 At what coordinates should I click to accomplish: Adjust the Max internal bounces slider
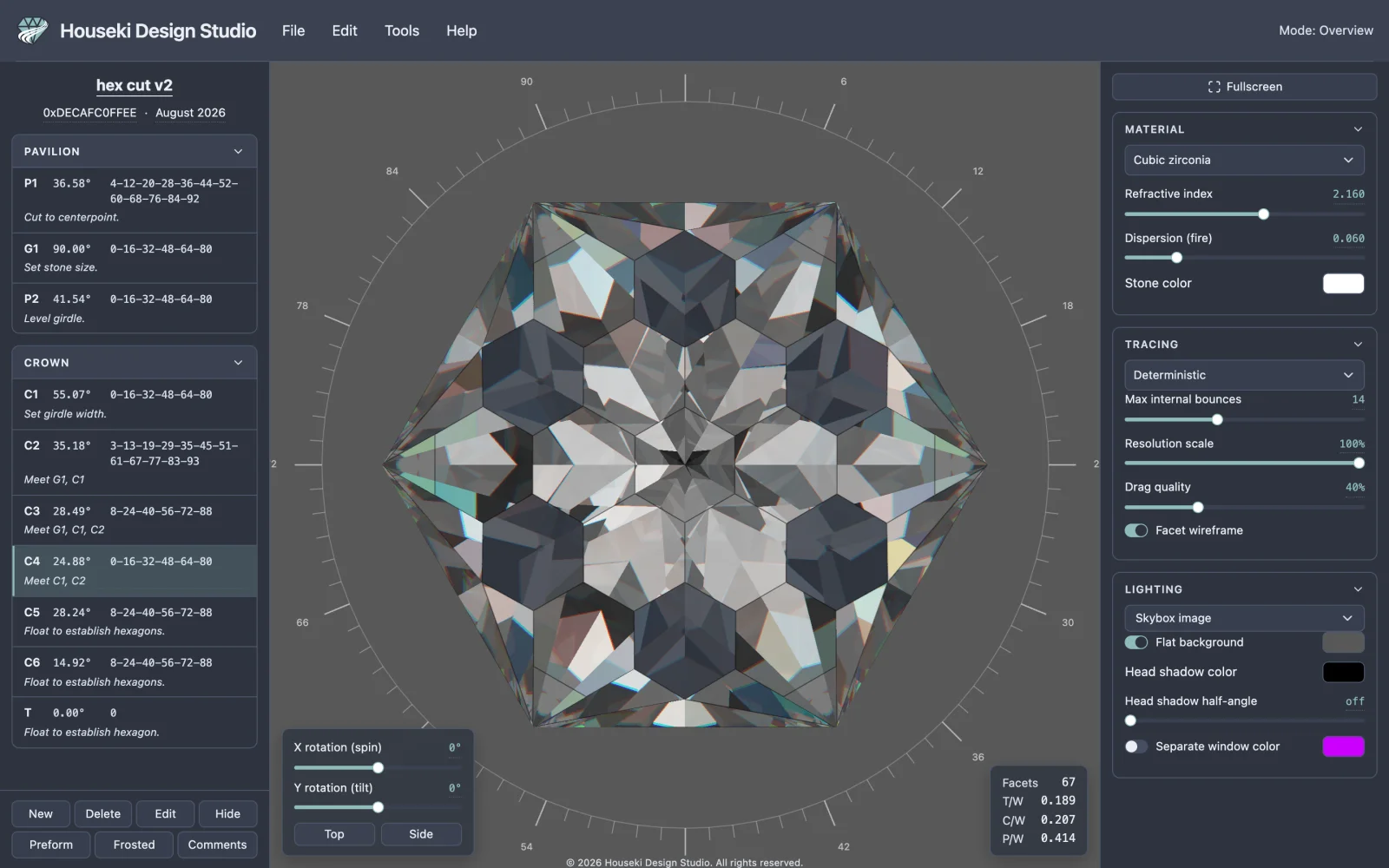(x=1244, y=420)
